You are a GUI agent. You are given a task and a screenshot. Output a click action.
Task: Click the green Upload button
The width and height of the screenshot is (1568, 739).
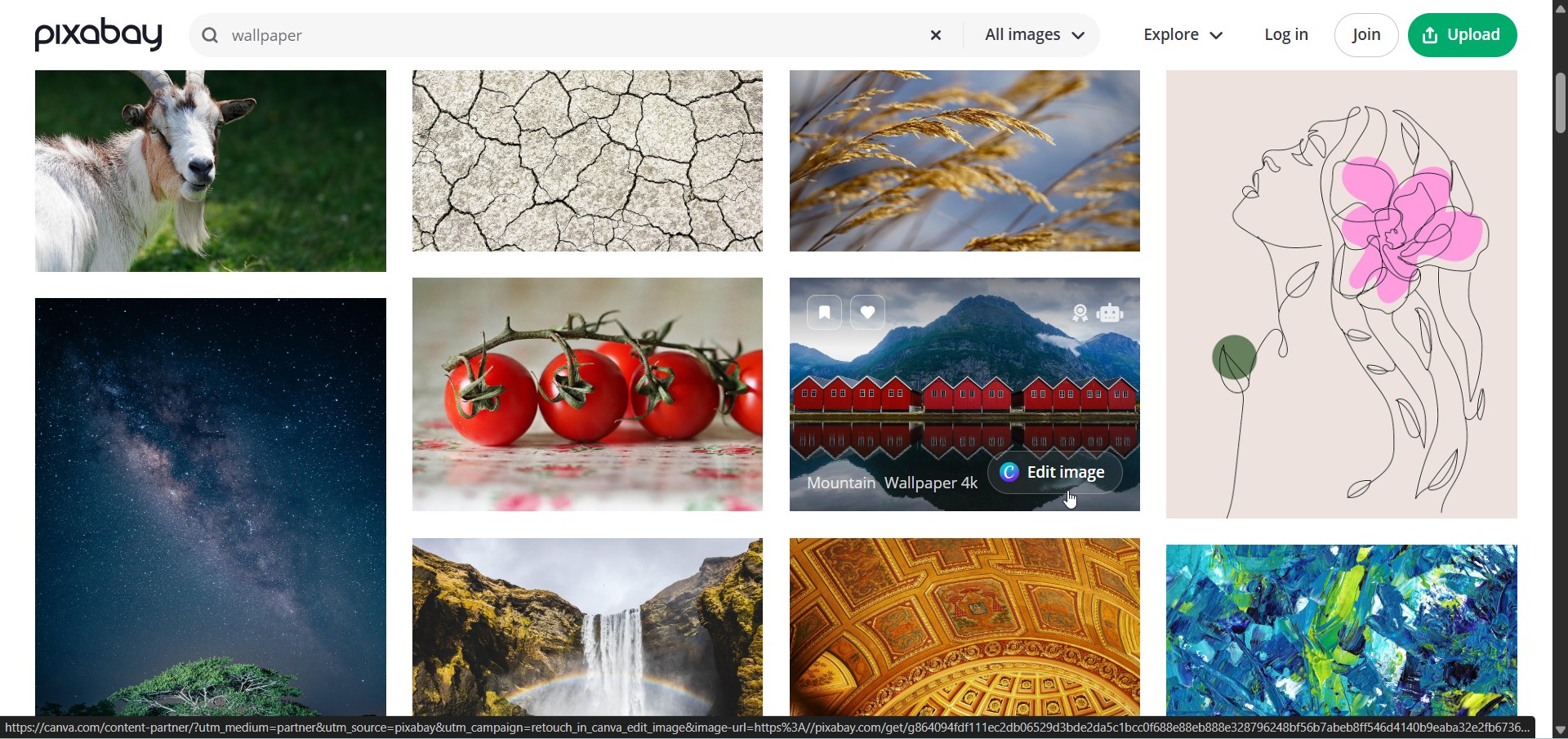pyautogui.click(x=1463, y=35)
